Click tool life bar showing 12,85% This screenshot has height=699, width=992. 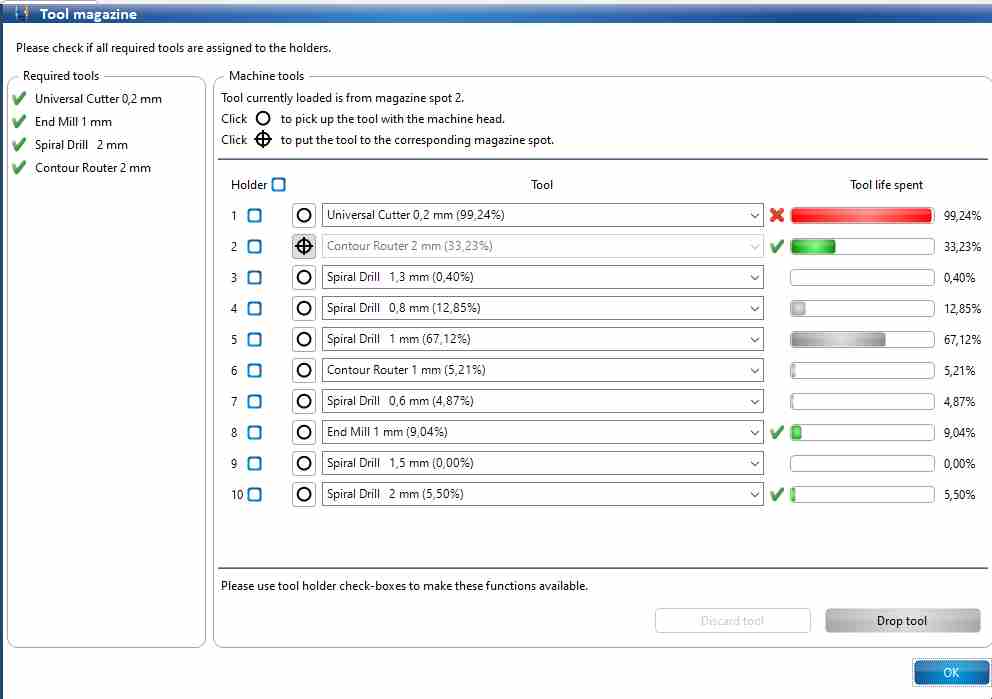pyautogui.click(x=862, y=308)
